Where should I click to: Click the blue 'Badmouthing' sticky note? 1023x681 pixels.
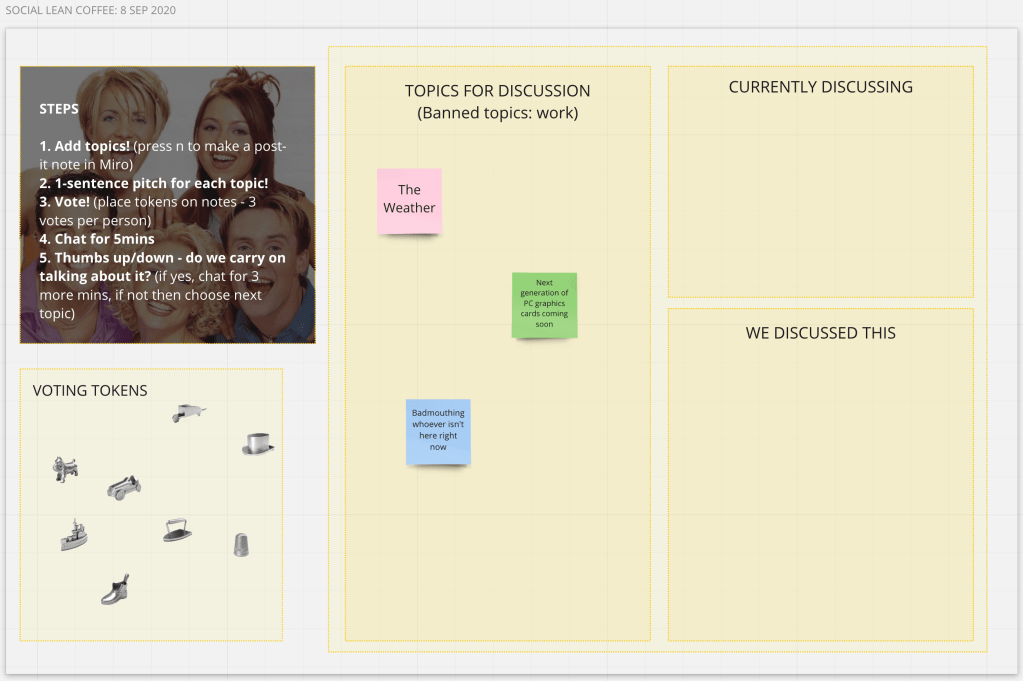click(438, 431)
